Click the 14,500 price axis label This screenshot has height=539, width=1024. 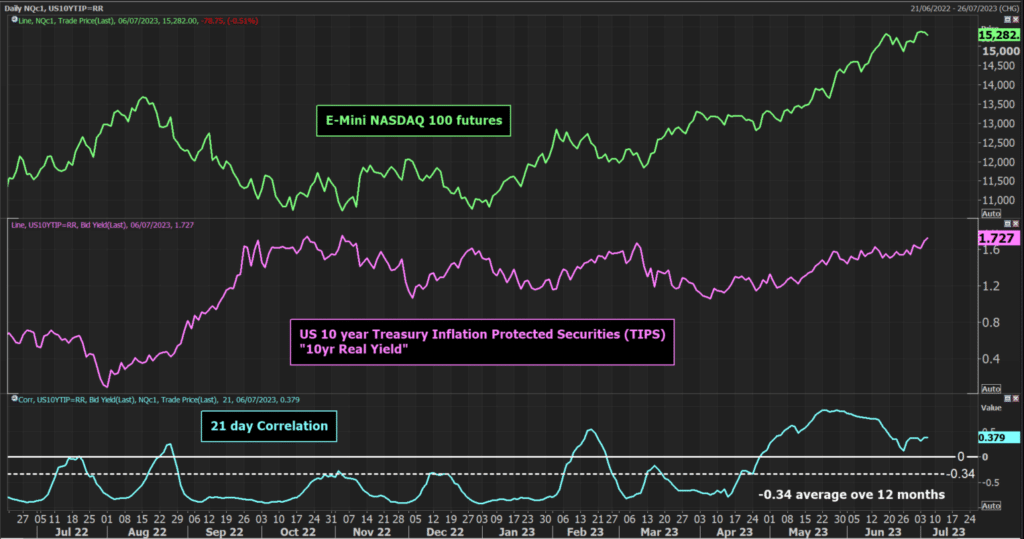(999, 66)
